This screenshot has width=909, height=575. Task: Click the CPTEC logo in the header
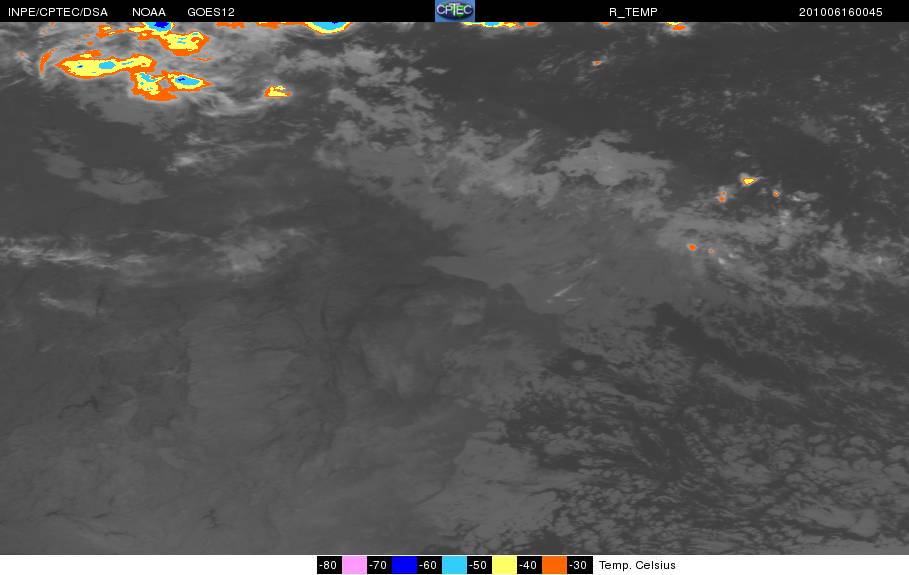455,11
